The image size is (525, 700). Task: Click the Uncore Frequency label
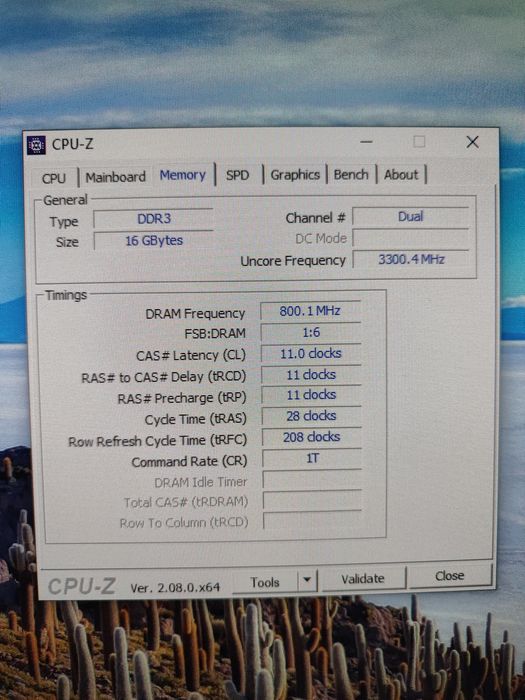(293, 261)
